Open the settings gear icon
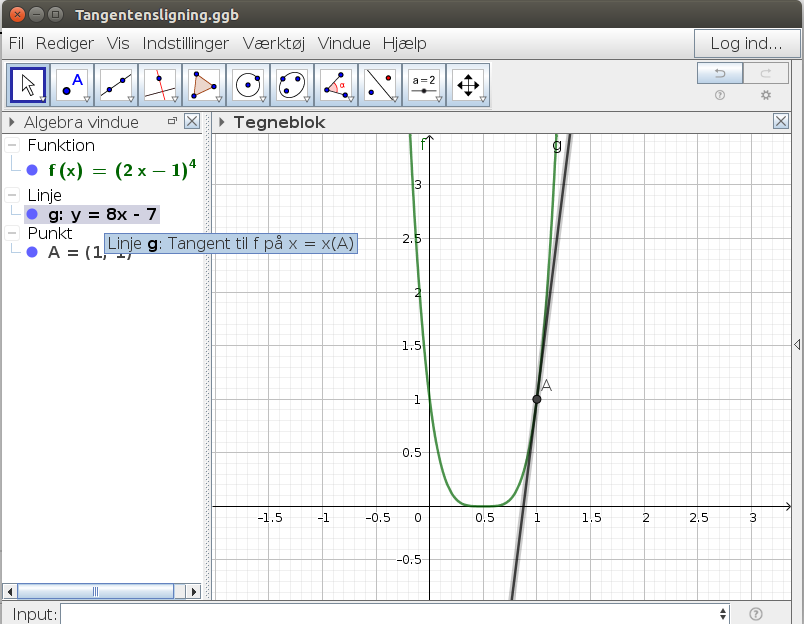The image size is (804, 624). 766,95
